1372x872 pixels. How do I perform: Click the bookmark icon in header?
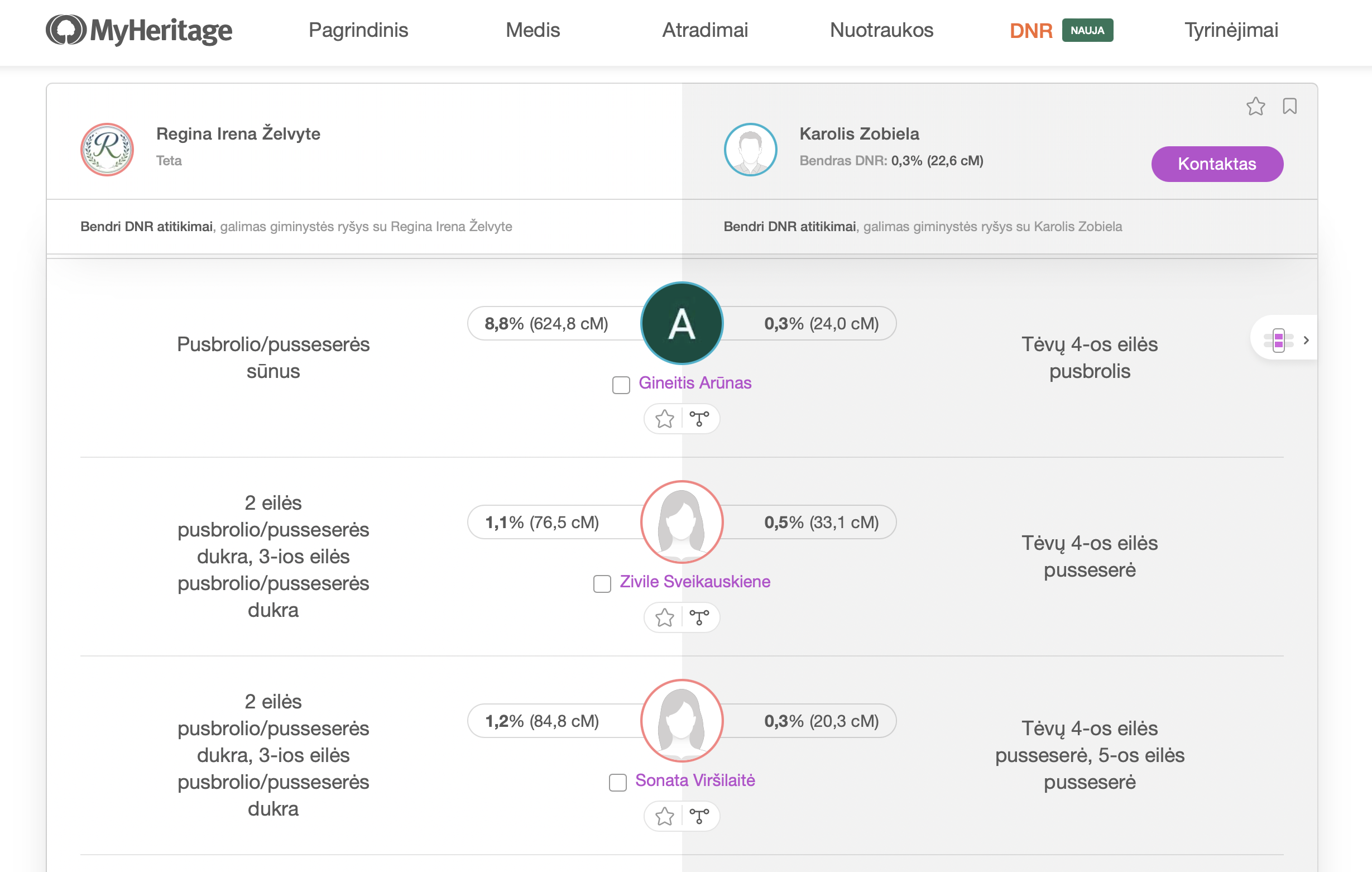tap(1289, 107)
